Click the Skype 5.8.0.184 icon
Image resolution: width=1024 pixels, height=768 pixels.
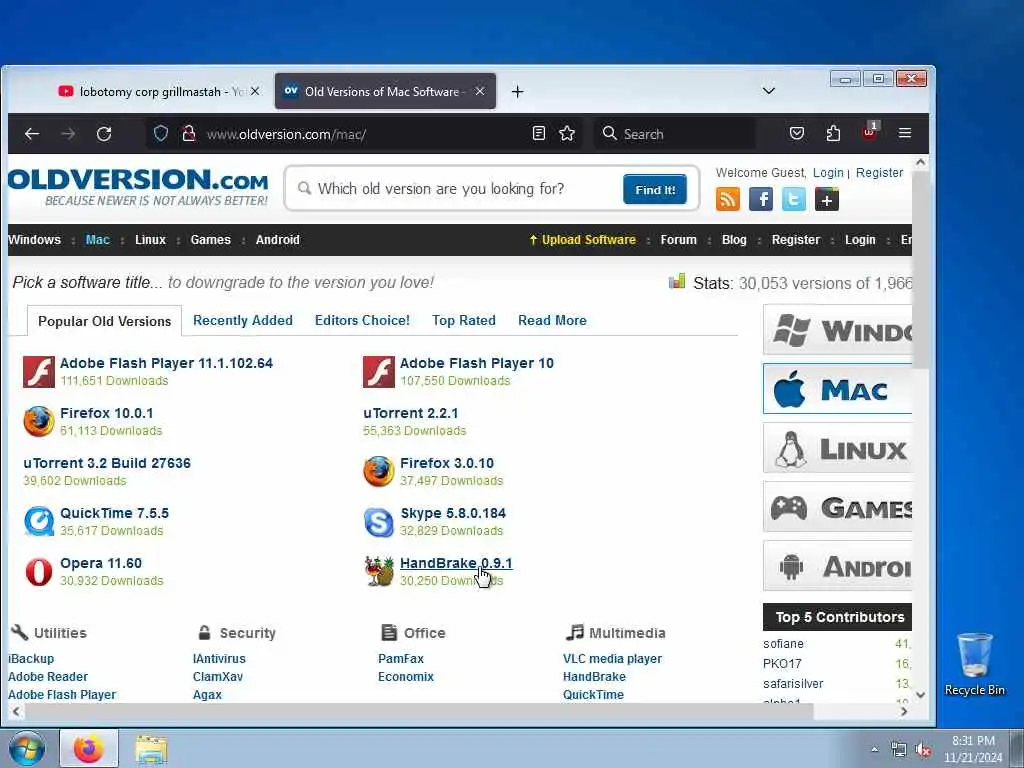pyautogui.click(x=379, y=522)
